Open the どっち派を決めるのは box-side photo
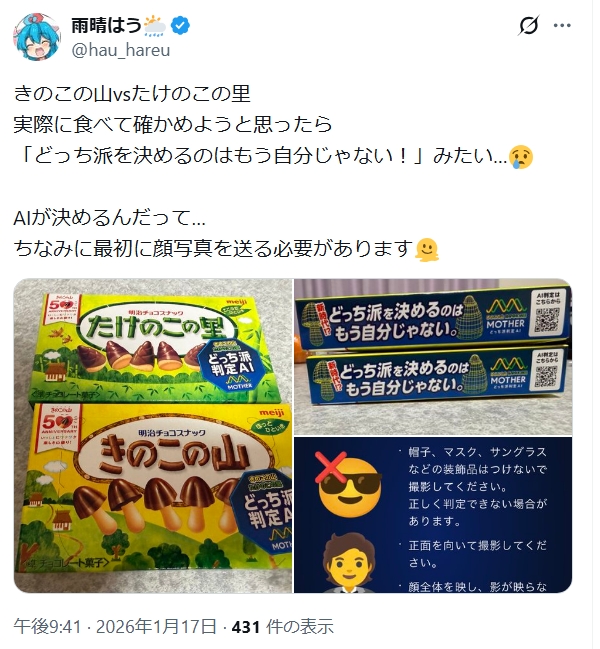This screenshot has width=600, height=649. [433, 357]
